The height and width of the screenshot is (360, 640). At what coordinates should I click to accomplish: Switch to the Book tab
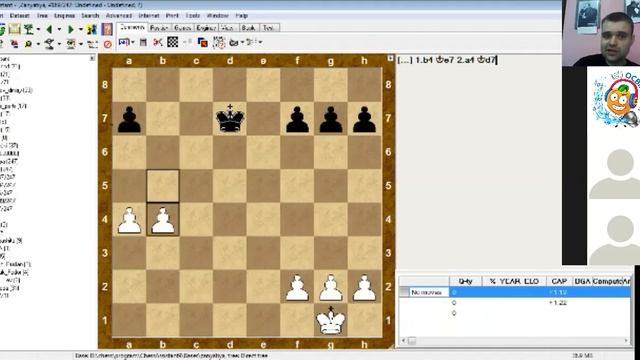[x=248, y=28]
